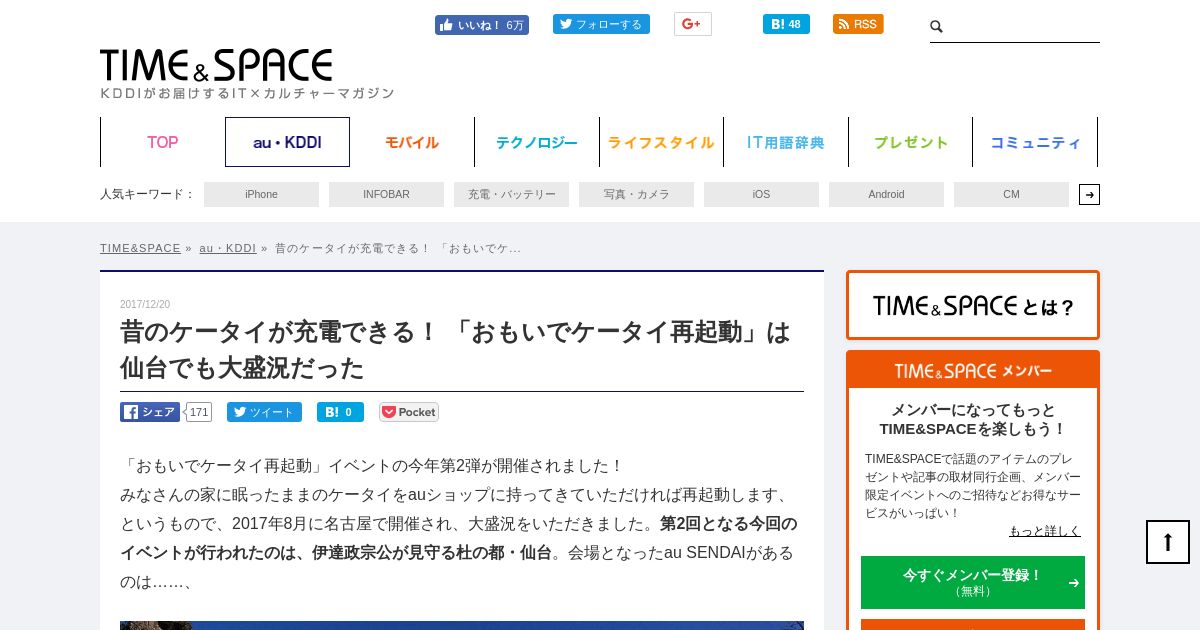This screenshot has height=630, width=1200.
Task: Click the au・KDDI breadcrumb link
Action: click(228, 248)
